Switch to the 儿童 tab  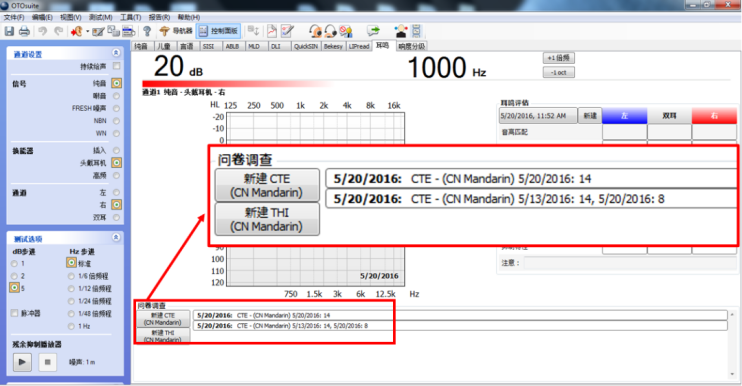(x=164, y=46)
